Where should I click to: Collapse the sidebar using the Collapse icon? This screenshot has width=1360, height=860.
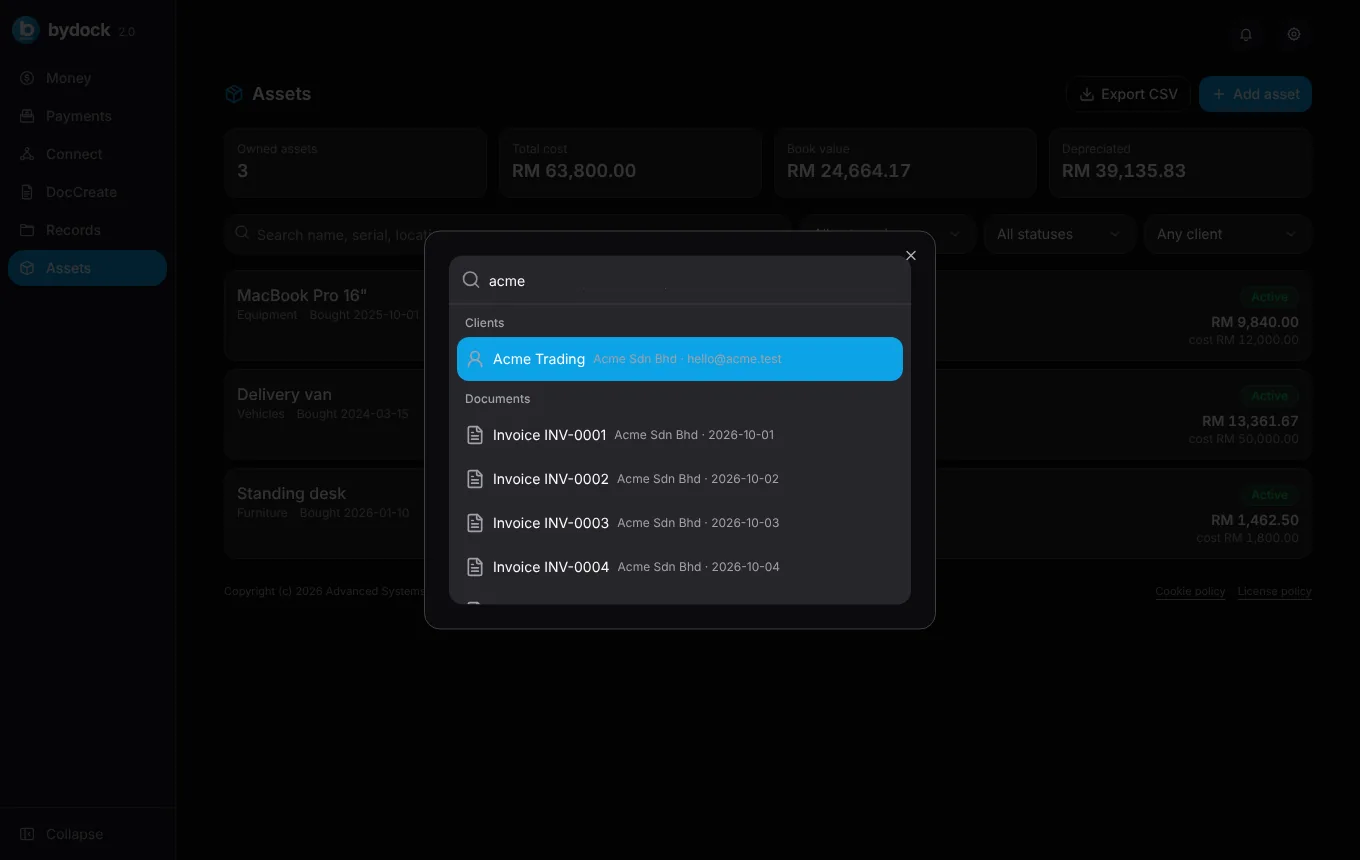point(27,834)
